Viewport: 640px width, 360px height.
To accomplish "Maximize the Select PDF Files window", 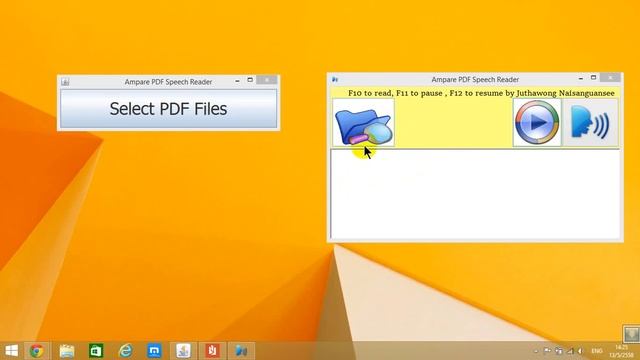I will 250,80.
